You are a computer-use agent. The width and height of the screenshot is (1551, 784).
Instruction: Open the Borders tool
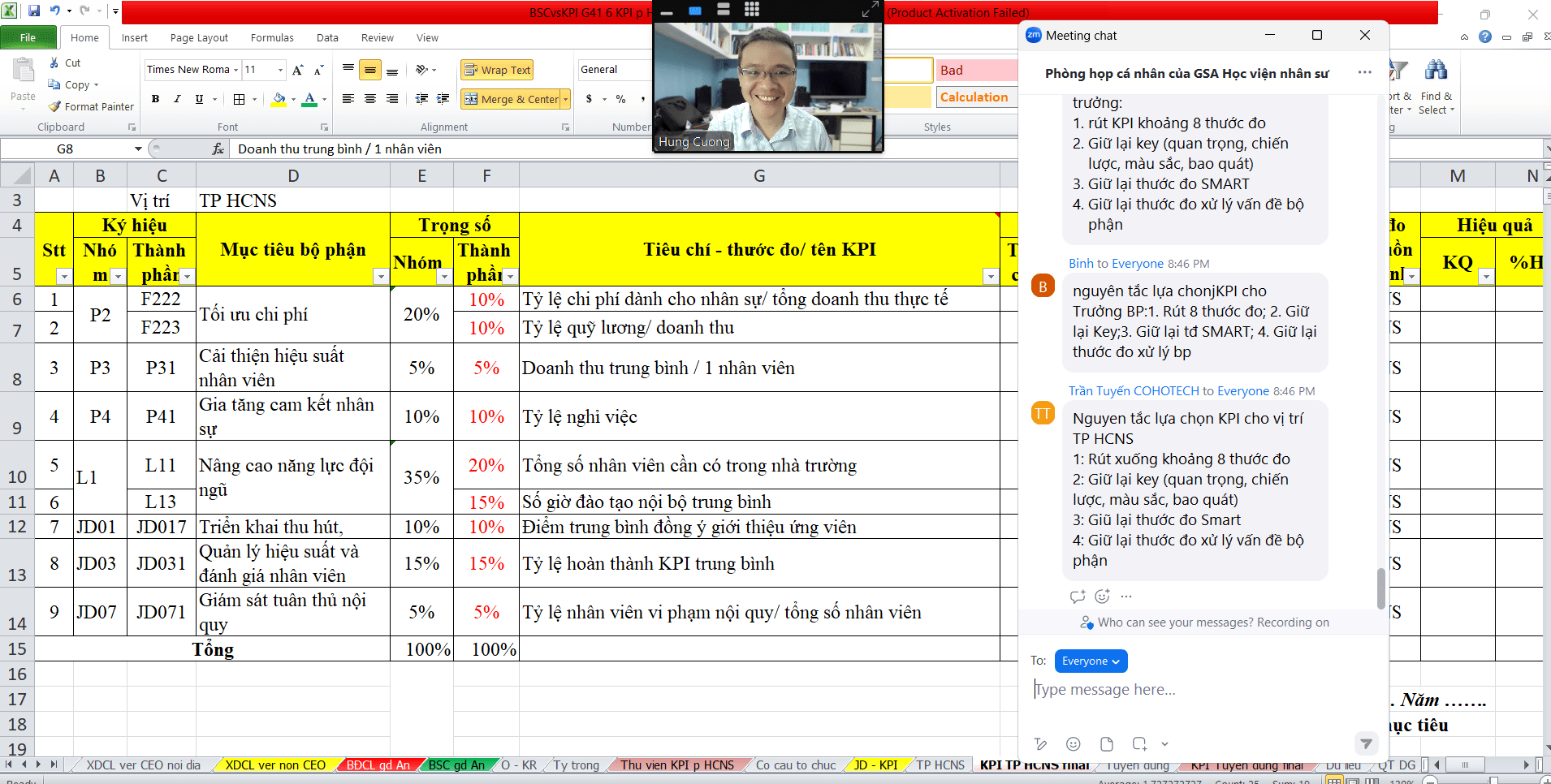point(239,99)
